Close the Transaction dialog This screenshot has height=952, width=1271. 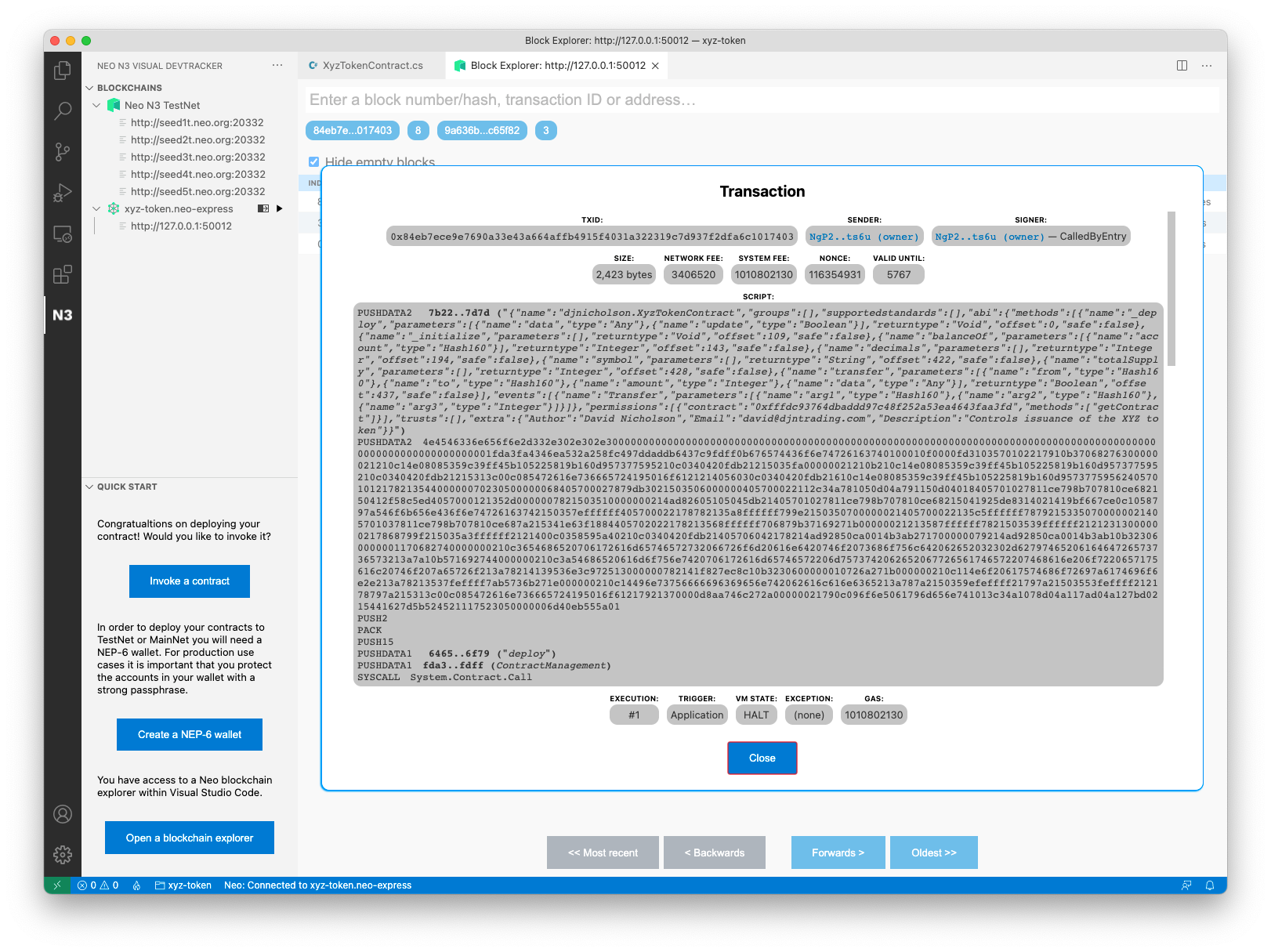tap(762, 758)
